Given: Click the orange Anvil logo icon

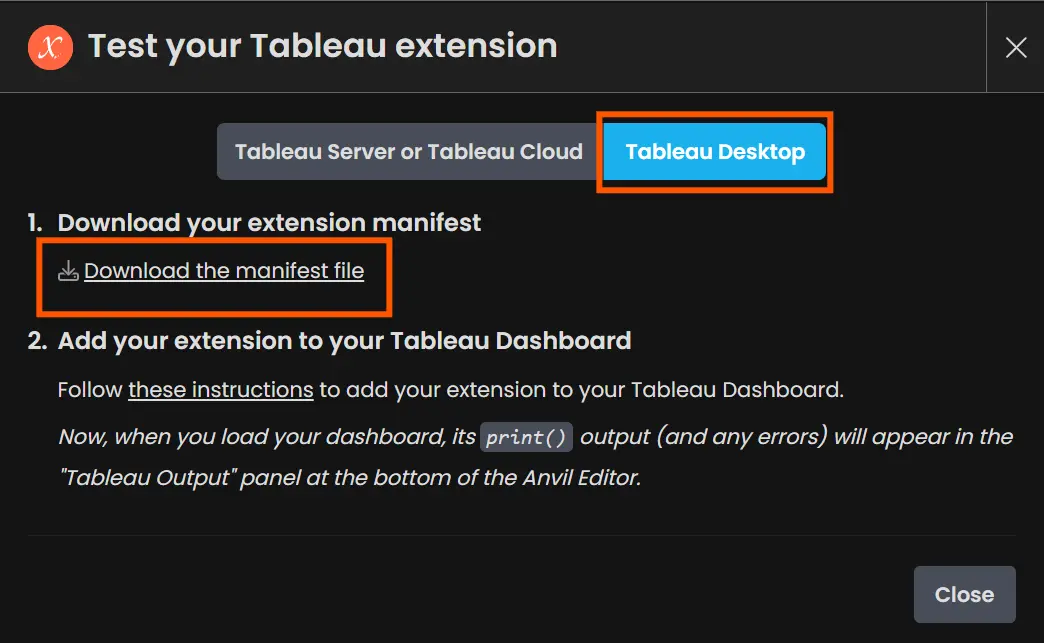Looking at the screenshot, I should click(x=51, y=47).
